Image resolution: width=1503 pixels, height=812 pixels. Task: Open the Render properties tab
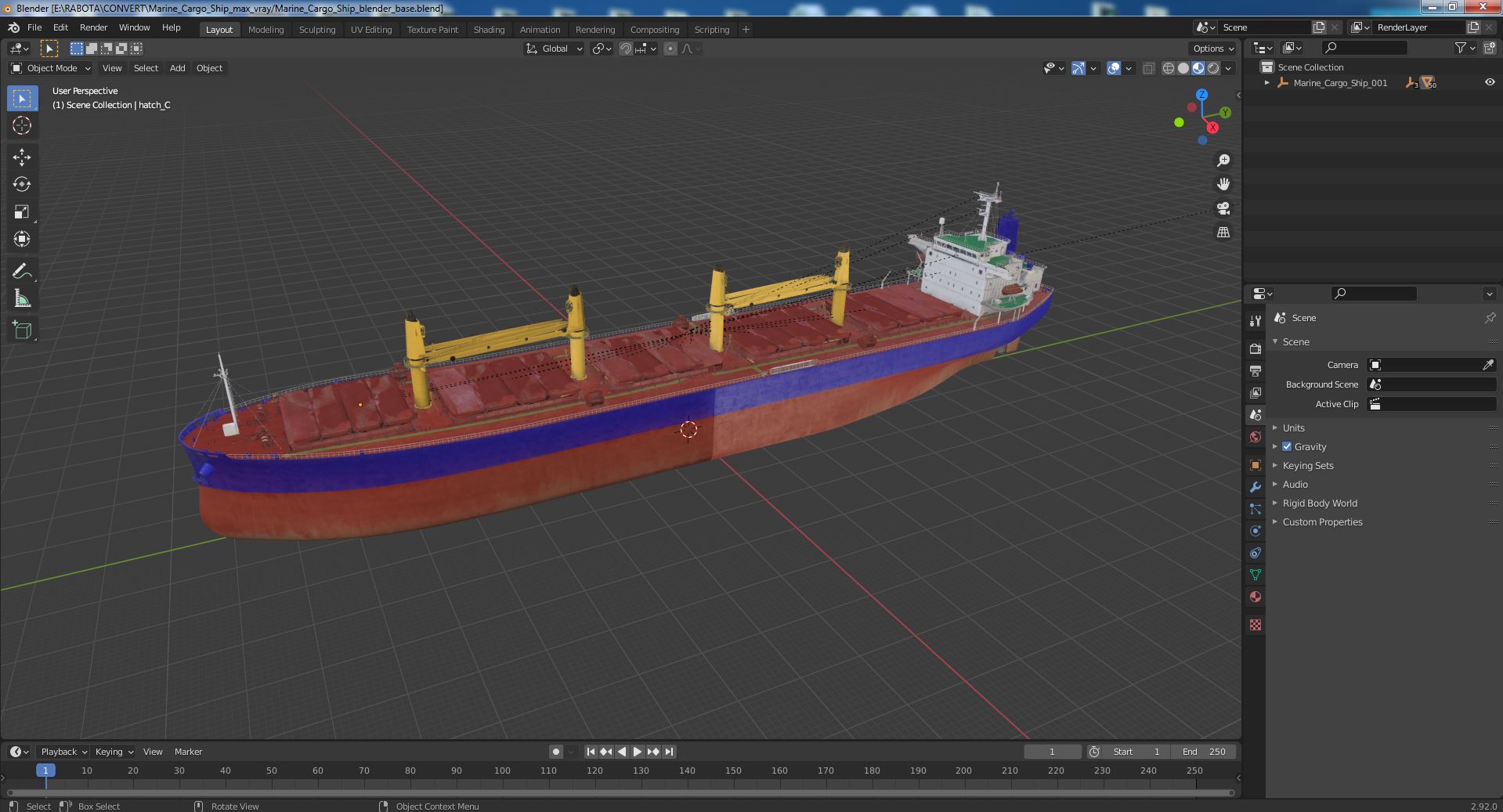(x=1256, y=348)
